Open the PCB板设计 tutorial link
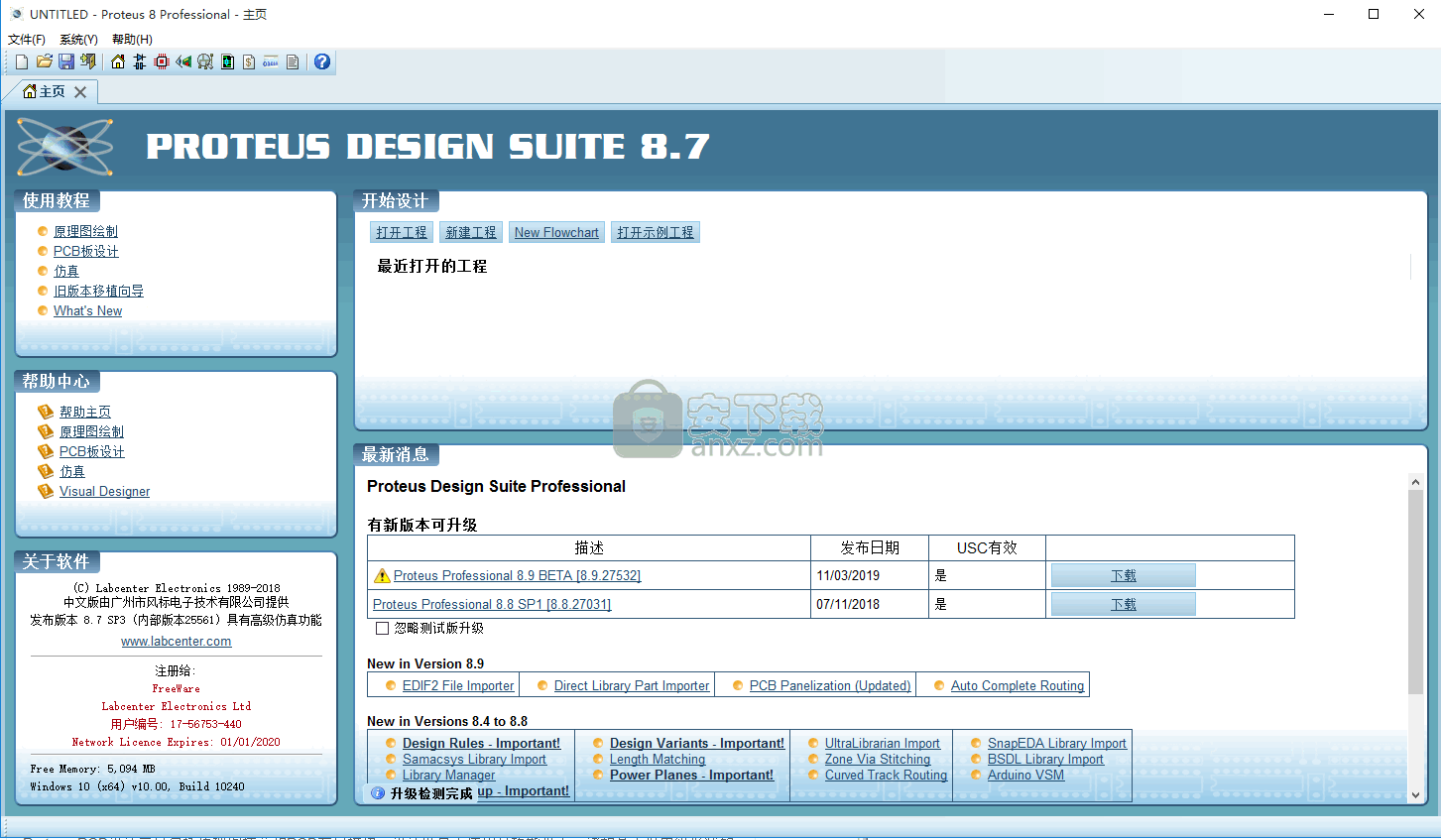Image resolution: width=1441 pixels, height=840 pixels. [86, 251]
